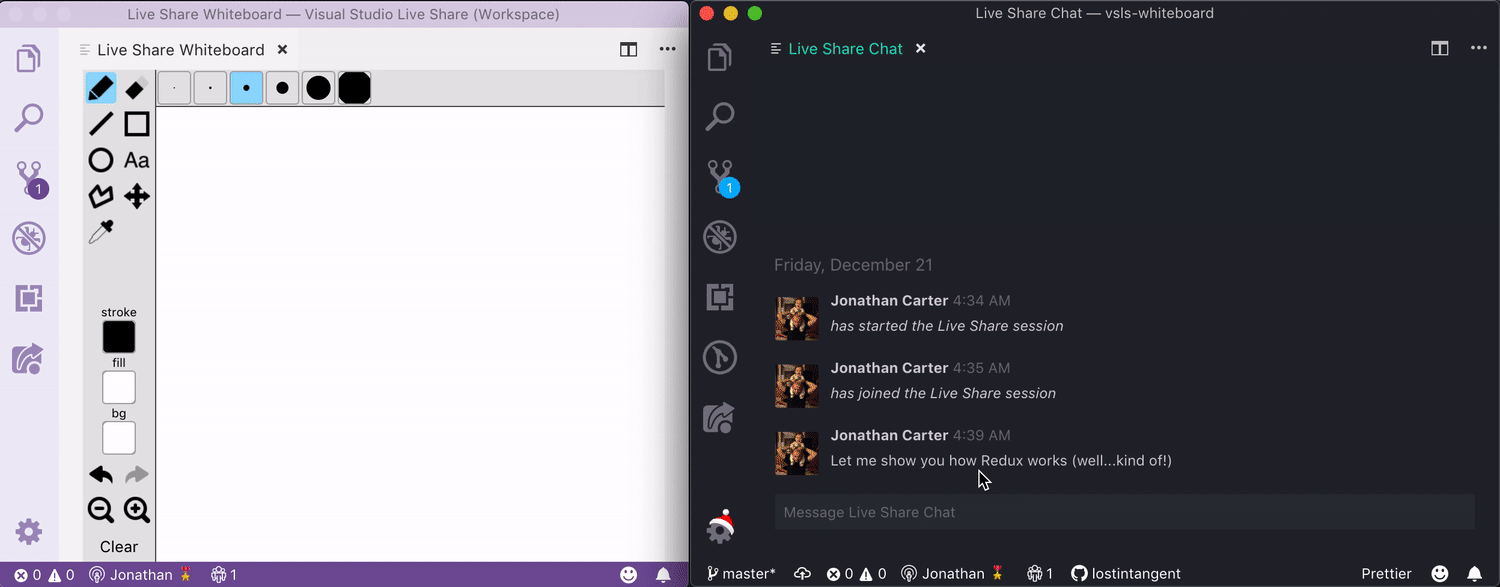Pick the Rectangle shape tool

click(137, 124)
